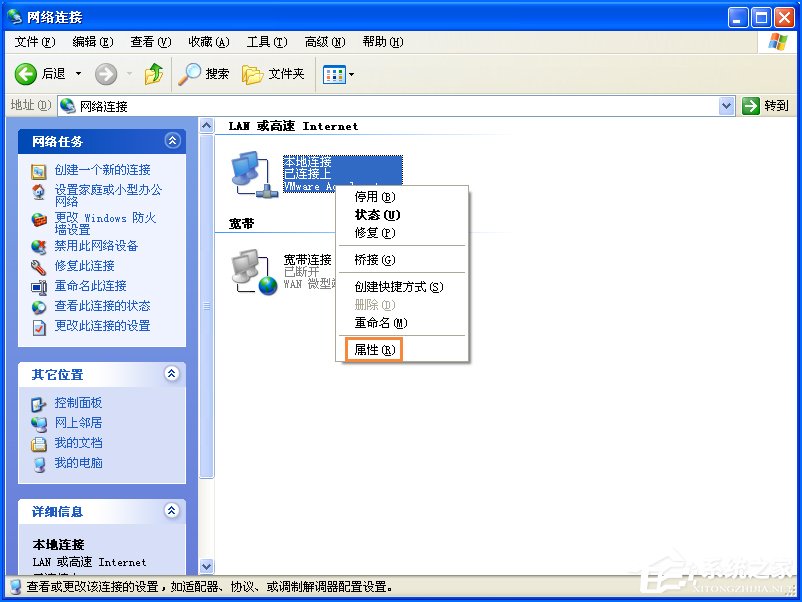Click the green Back arrow icon
The width and height of the screenshot is (802, 602).
(x=25, y=74)
